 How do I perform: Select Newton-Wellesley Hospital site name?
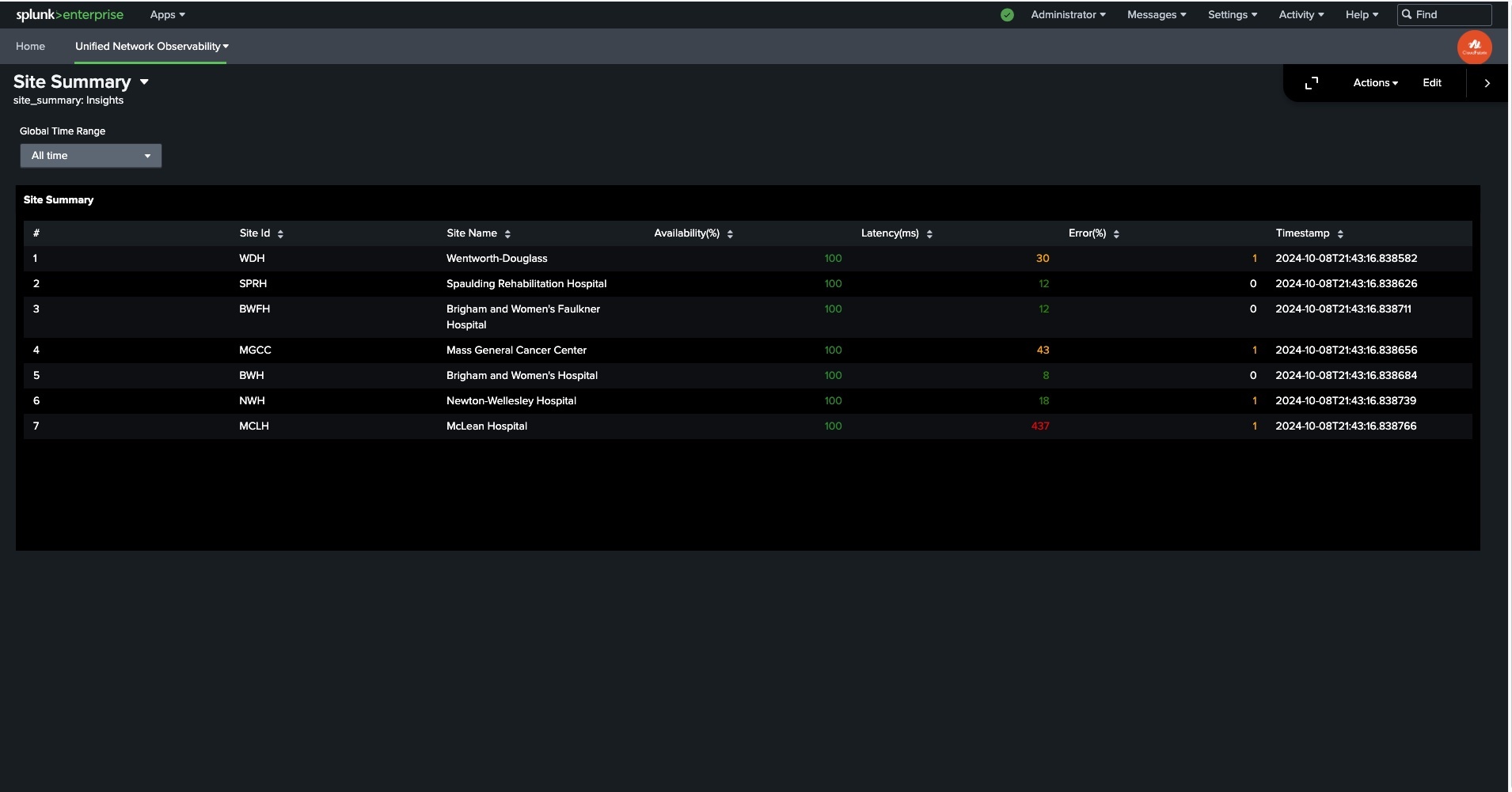pyautogui.click(x=511, y=401)
